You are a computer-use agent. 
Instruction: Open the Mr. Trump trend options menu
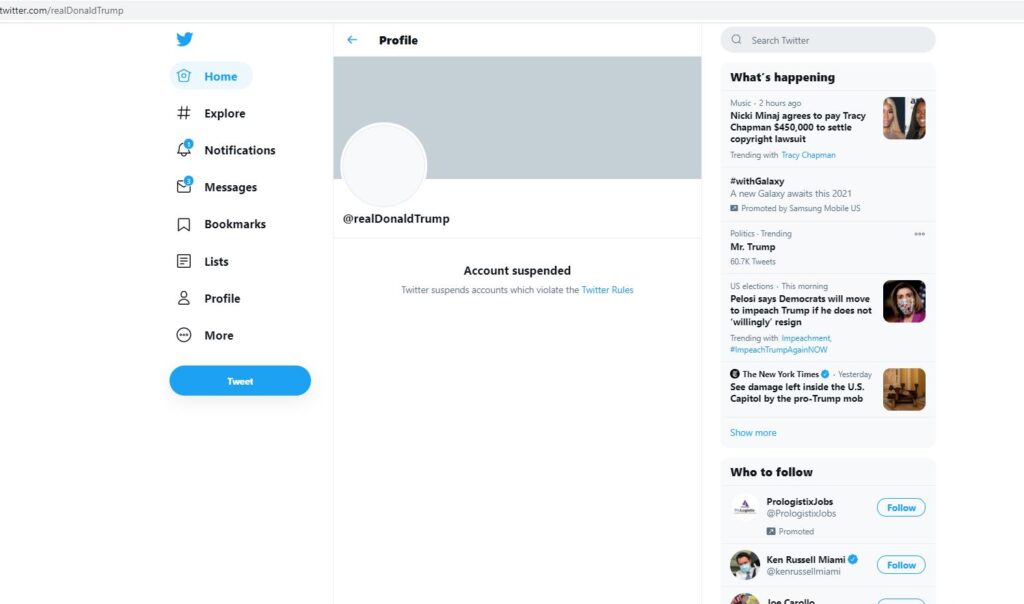pyautogui.click(x=920, y=234)
